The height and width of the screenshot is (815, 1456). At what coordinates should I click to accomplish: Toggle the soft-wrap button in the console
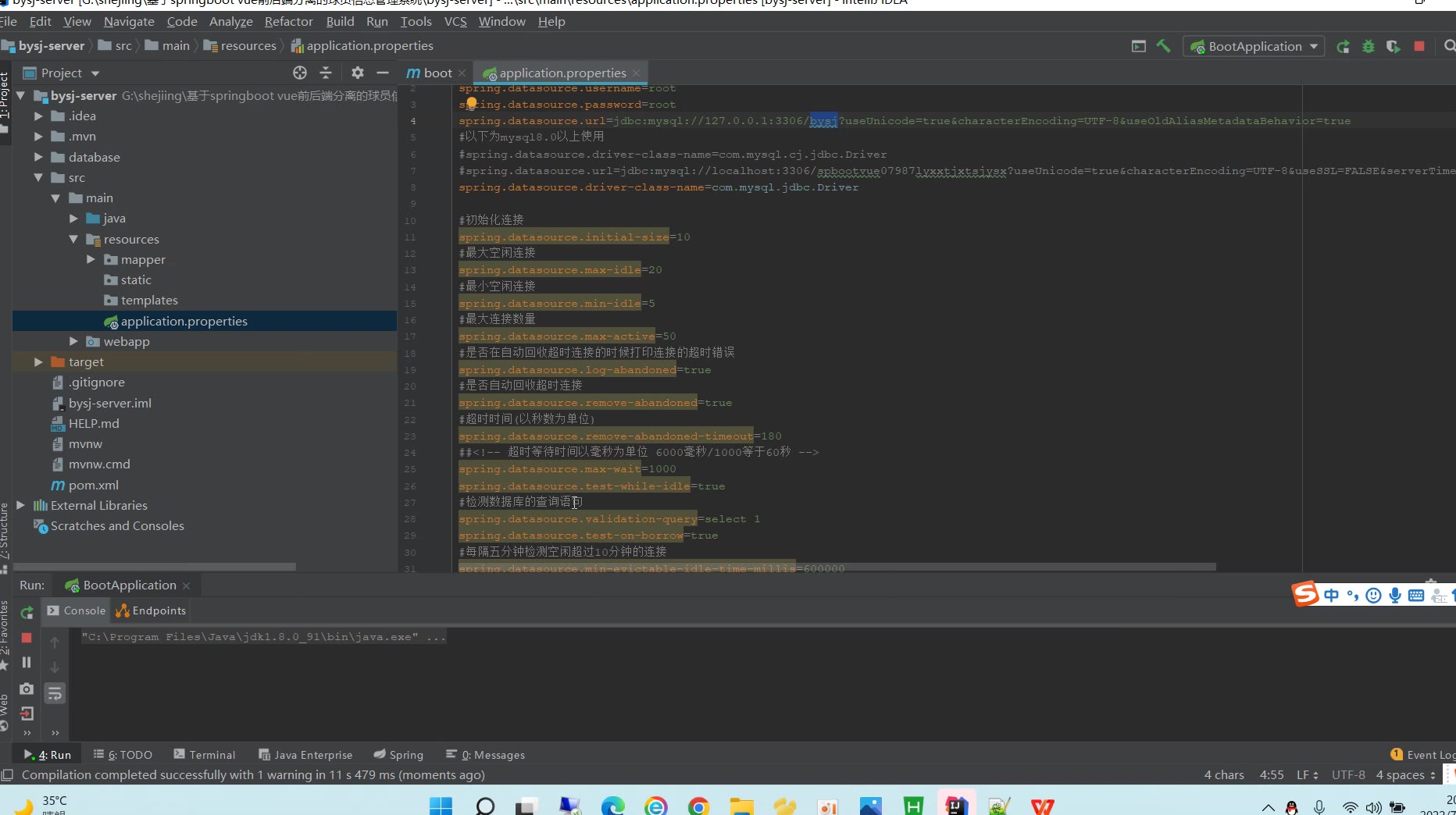click(55, 693)
